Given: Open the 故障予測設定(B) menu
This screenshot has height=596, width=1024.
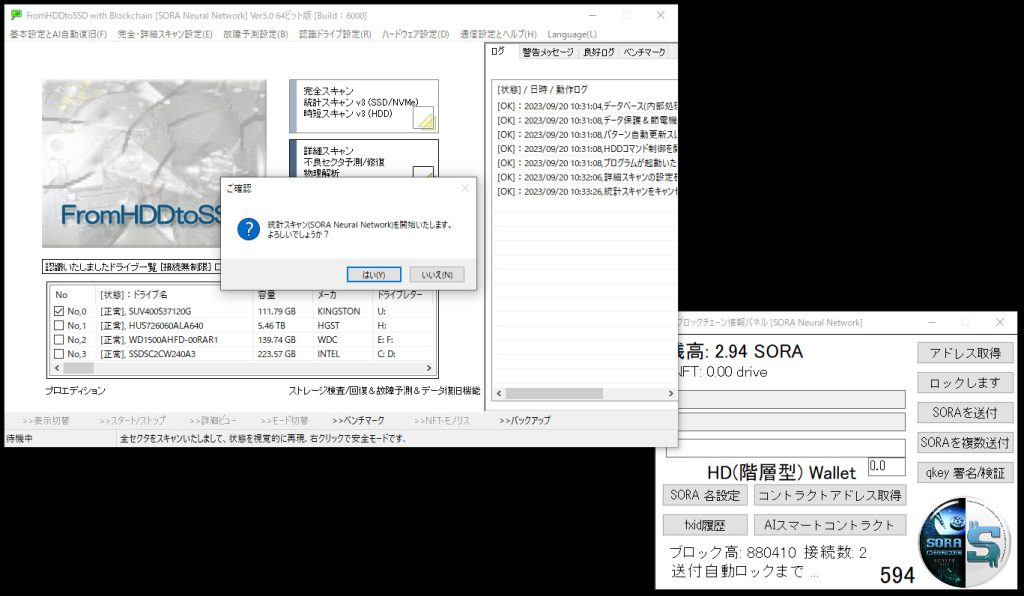Looking at the screenshot, I should point(255,34).
